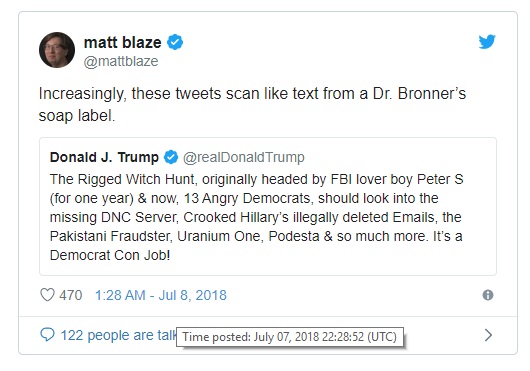
Task: Click the @realDonaldTrump handle
Action: coord(244,157)
